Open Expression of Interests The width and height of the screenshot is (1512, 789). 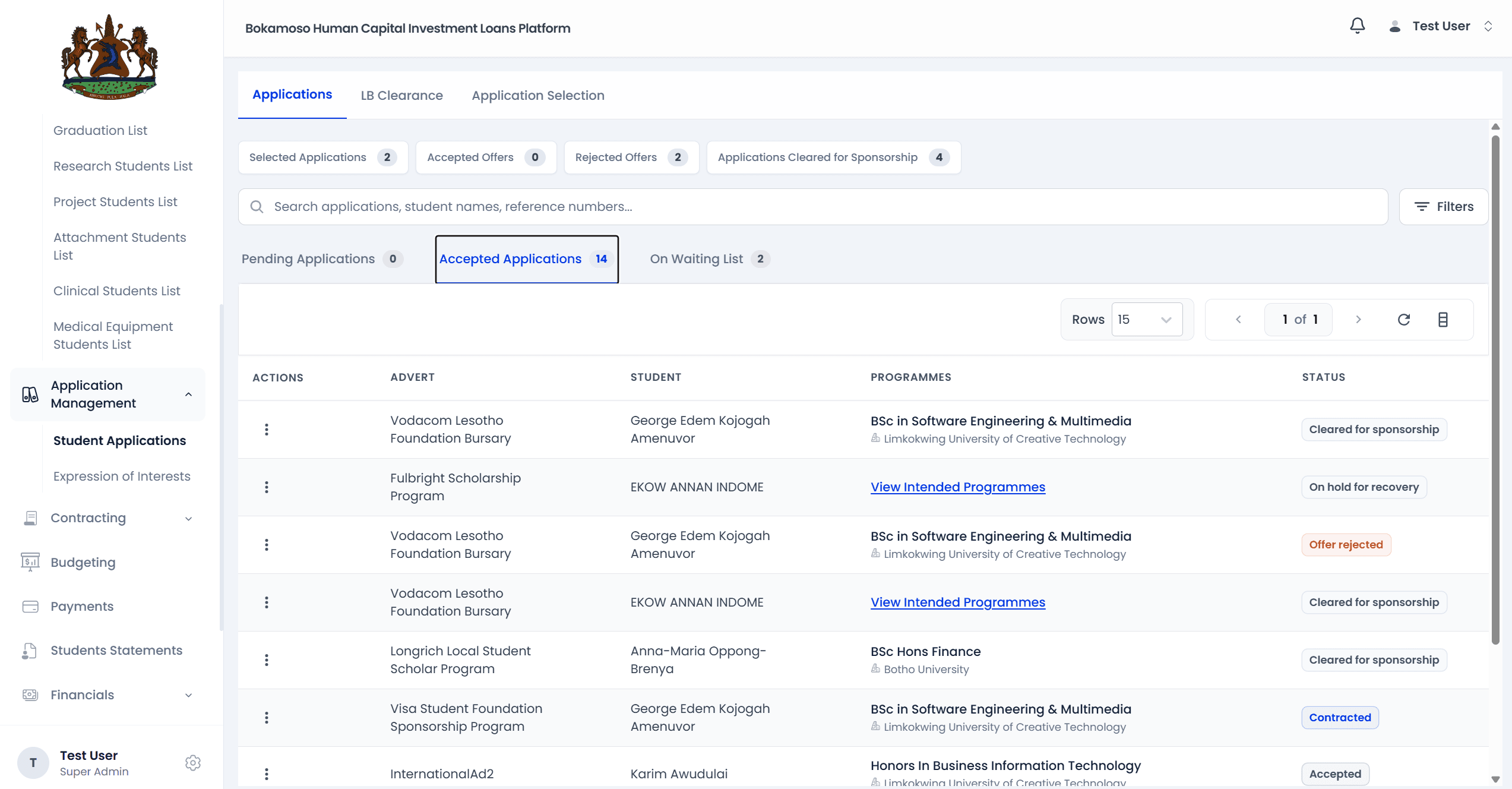pos(122,476)
